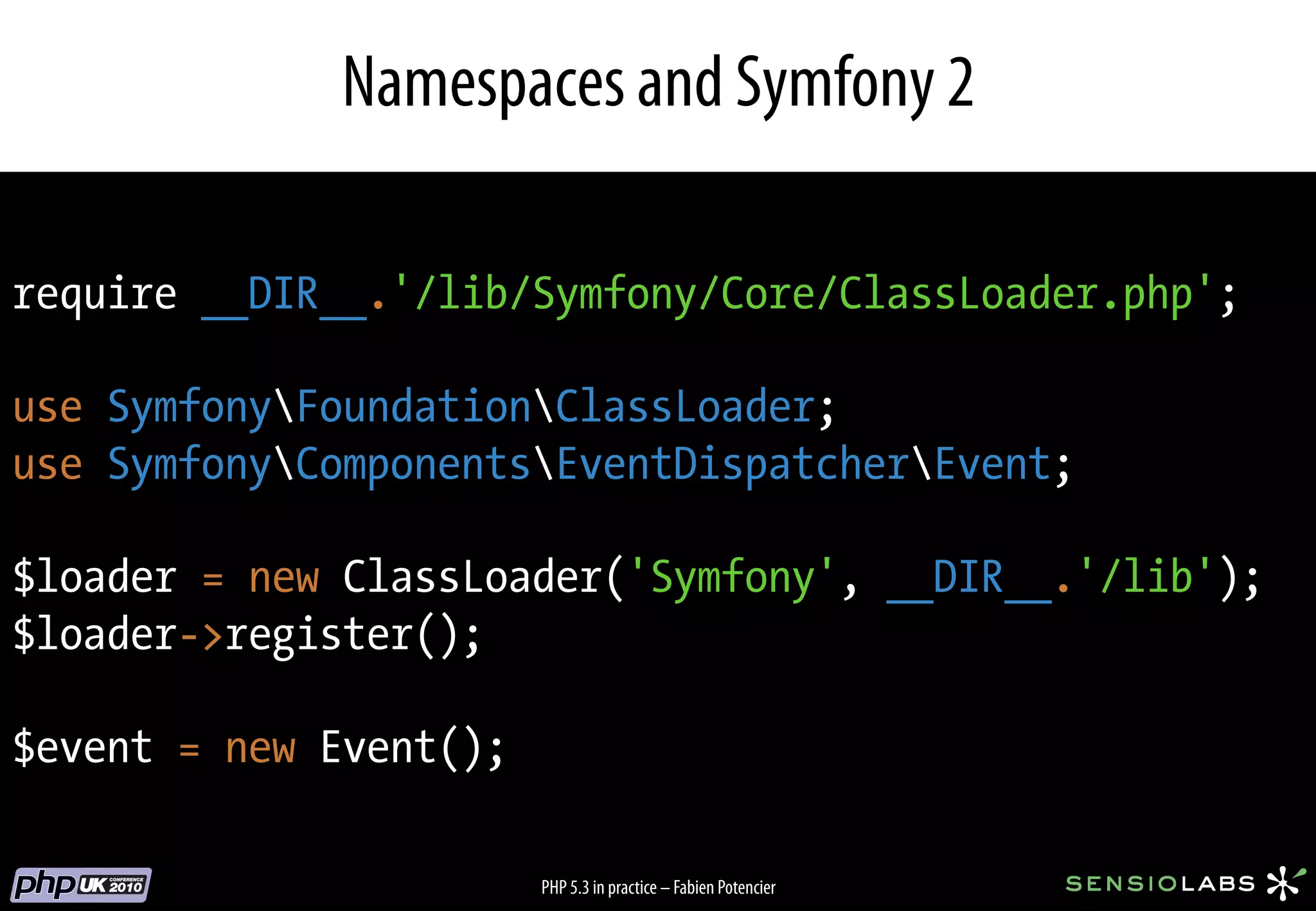Click the PHP UK Conference 2010 logo

pyautogui.click(x=82, y=885)
